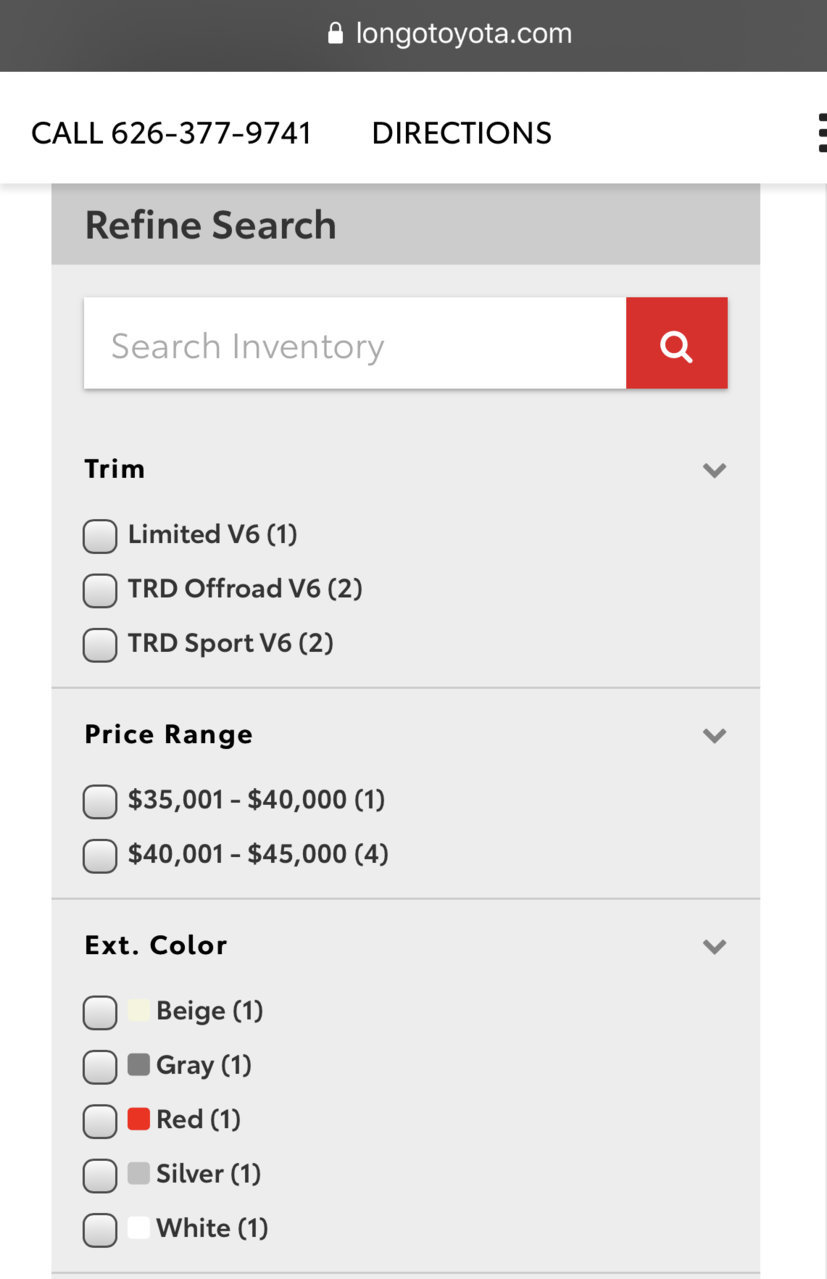Enable the TRD Offroad V6 filter
The image size is (827, 1279).
pyautogui.click(x=100, y=590)
